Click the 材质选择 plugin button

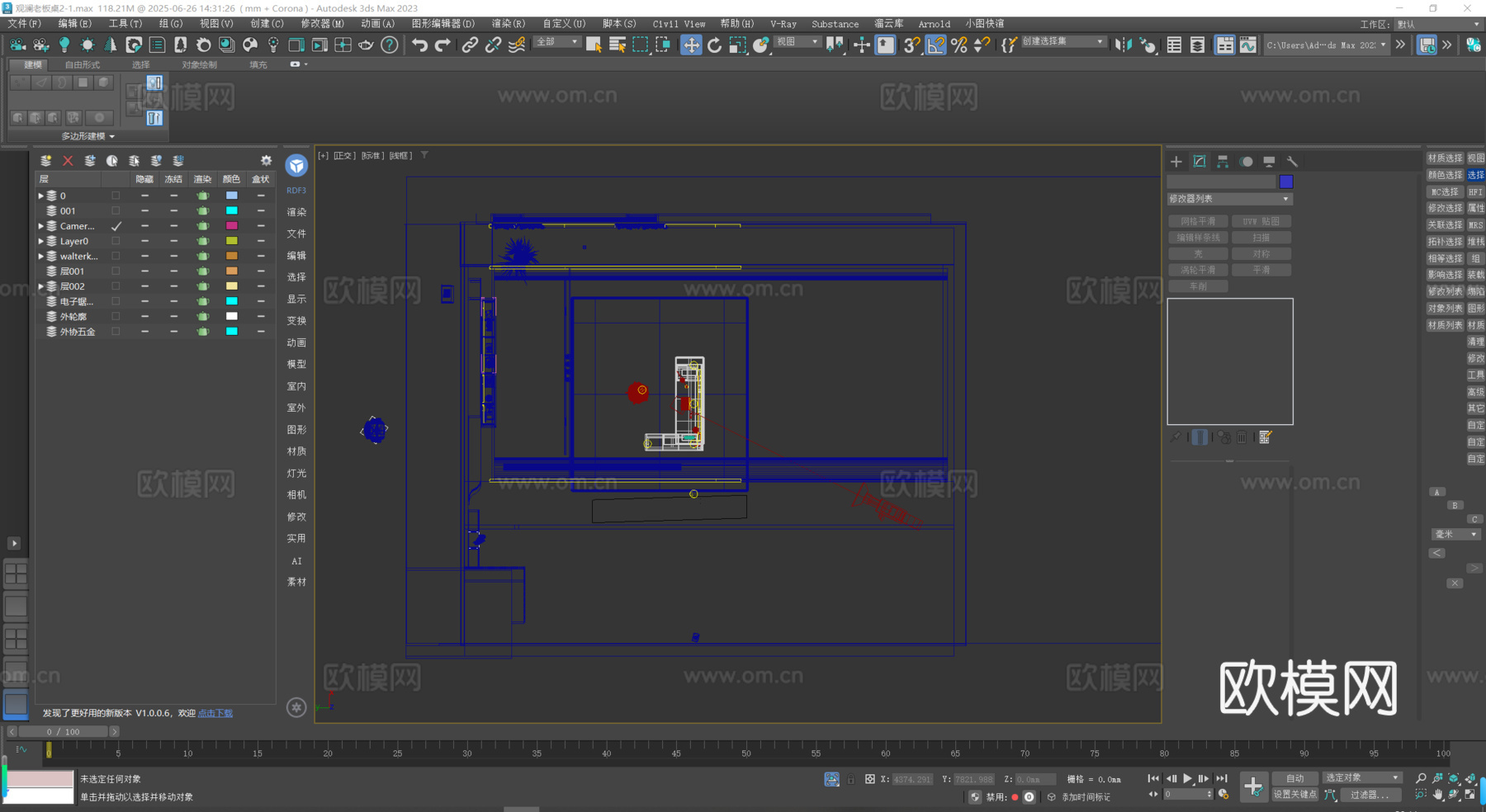(1445, 158)
